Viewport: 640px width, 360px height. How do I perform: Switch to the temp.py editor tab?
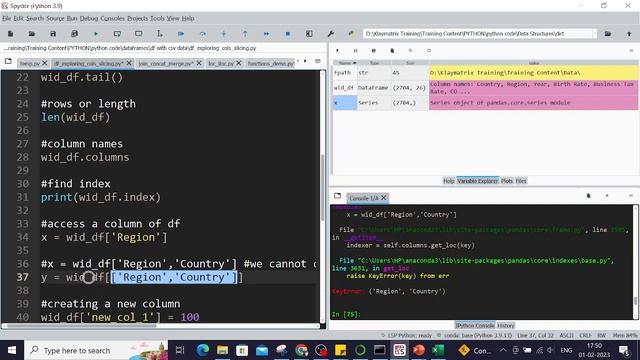point(30,64)
